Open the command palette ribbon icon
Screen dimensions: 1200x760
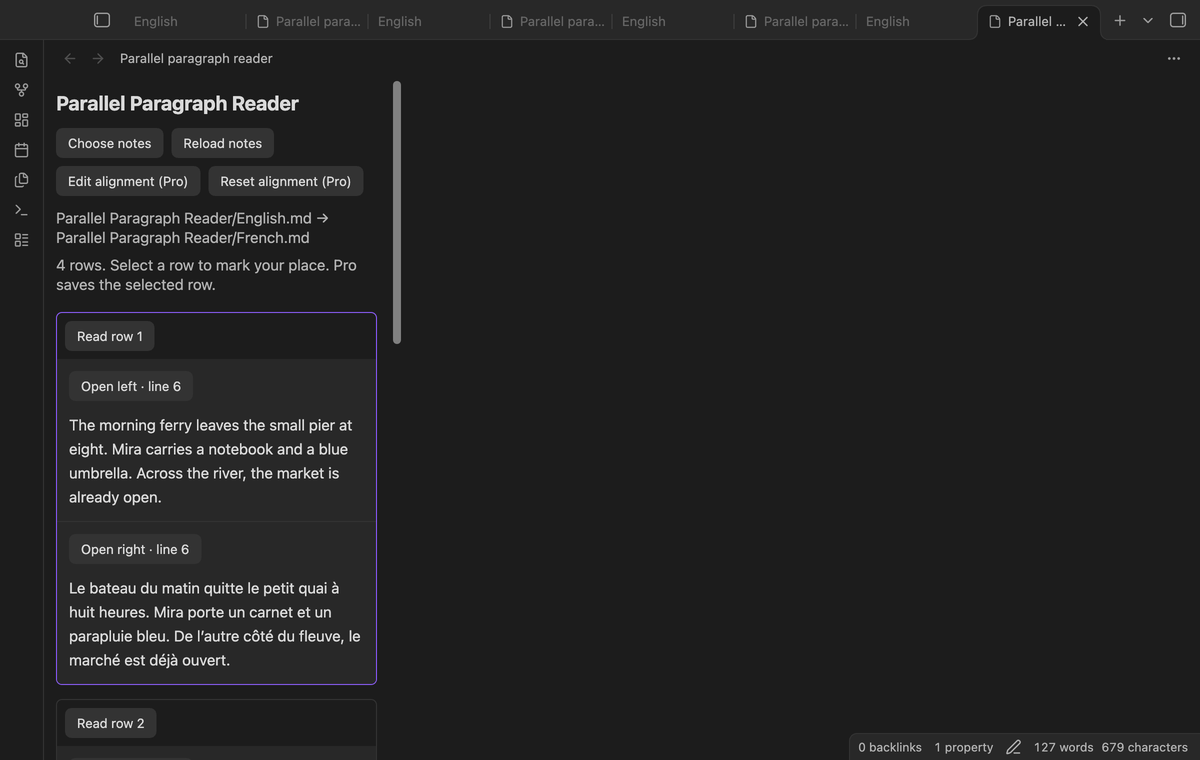pos(21,210)
